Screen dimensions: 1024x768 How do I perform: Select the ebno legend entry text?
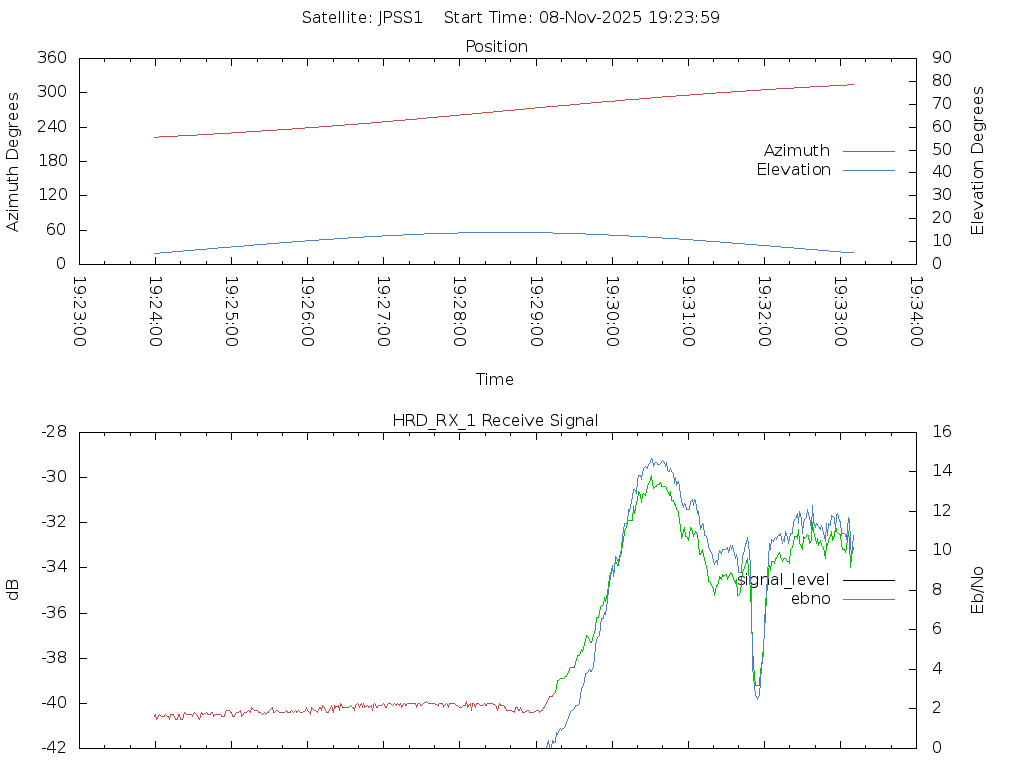(x=810, y=599)
